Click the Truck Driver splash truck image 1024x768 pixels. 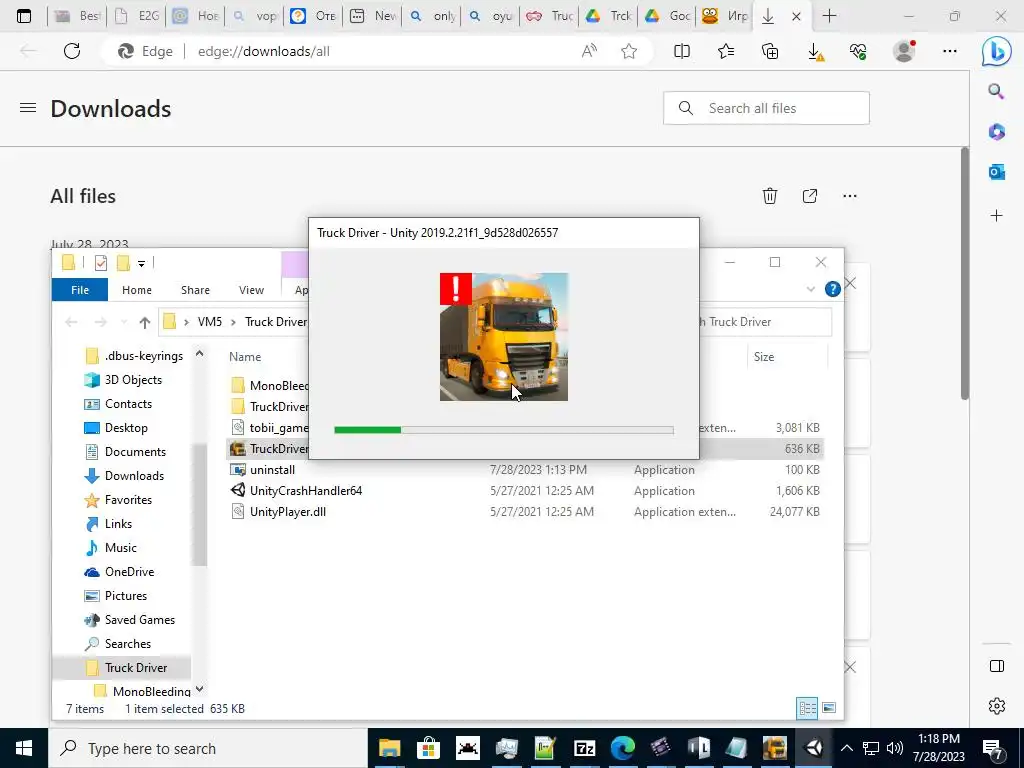tap(504, 337)
